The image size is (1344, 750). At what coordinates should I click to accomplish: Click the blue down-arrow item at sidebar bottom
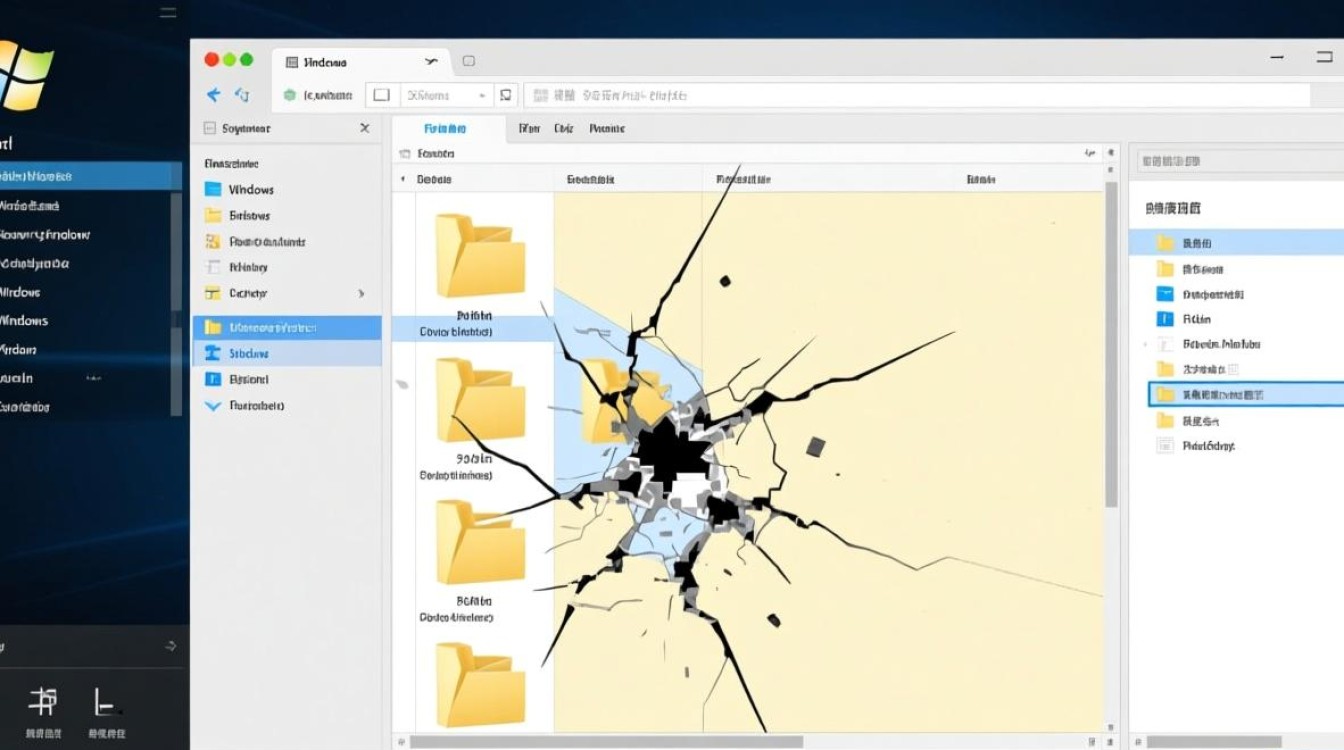212,406
